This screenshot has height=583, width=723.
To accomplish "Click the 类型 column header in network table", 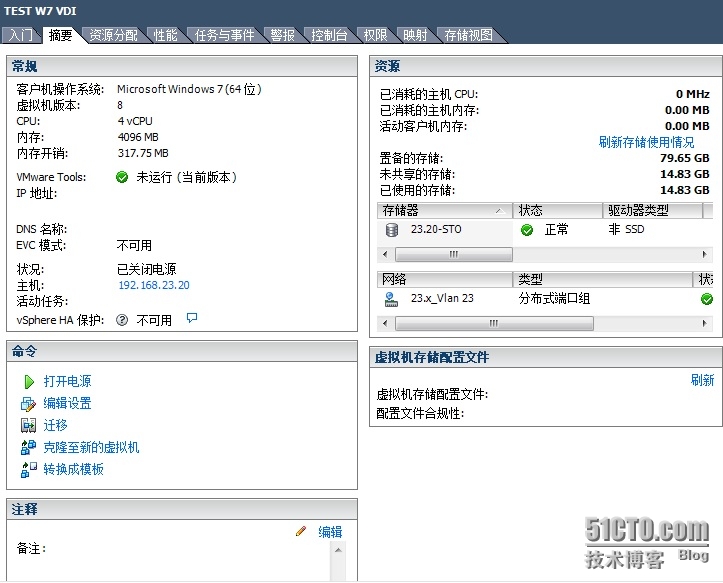I will pos(603,280).
